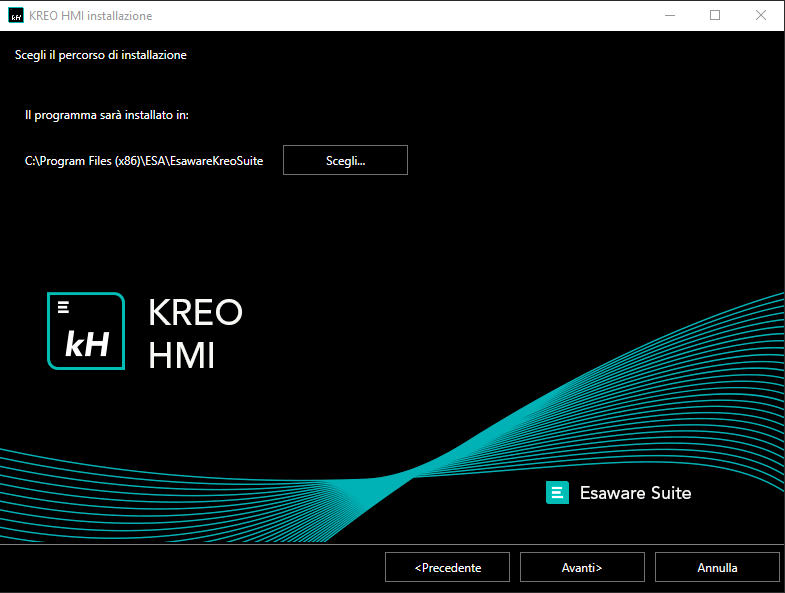Open folder chooser with Scegli... button

tap(345, 160)
